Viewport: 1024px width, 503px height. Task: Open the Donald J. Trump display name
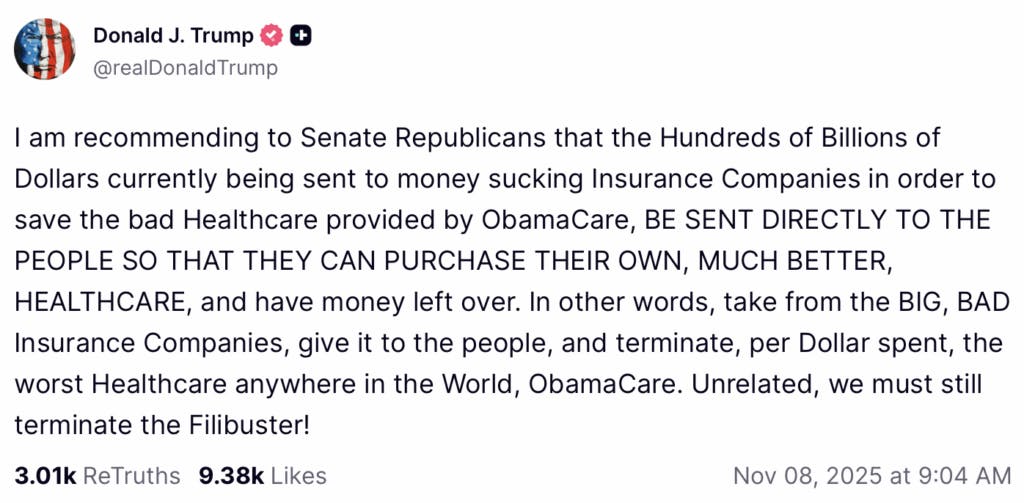point(173,36)
